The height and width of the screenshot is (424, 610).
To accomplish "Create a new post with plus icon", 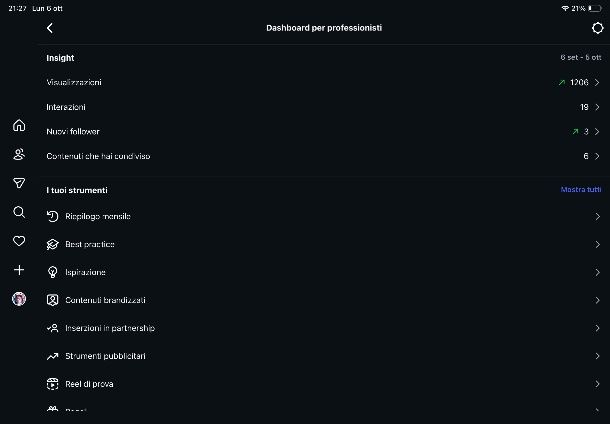I will tap(19, 270).
